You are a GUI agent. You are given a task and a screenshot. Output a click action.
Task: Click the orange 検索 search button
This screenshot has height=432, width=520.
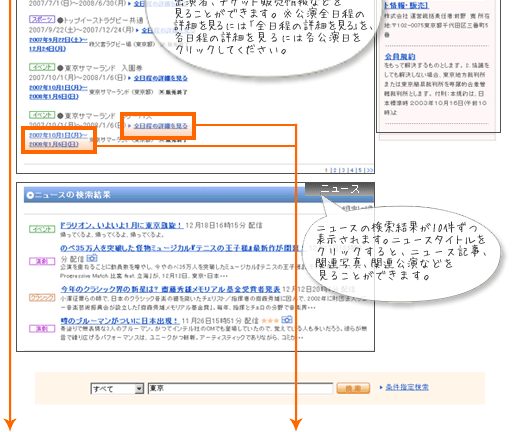click(353, 388)
